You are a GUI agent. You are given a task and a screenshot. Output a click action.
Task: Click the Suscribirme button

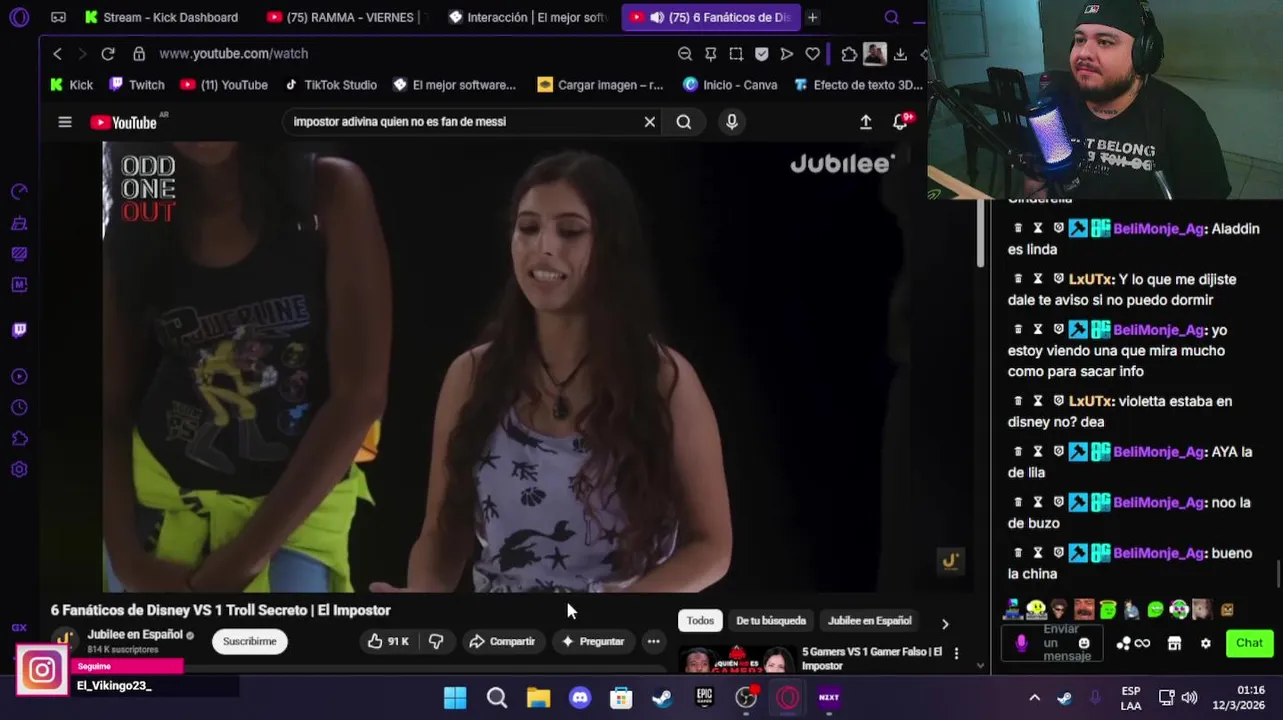[250, 641]
